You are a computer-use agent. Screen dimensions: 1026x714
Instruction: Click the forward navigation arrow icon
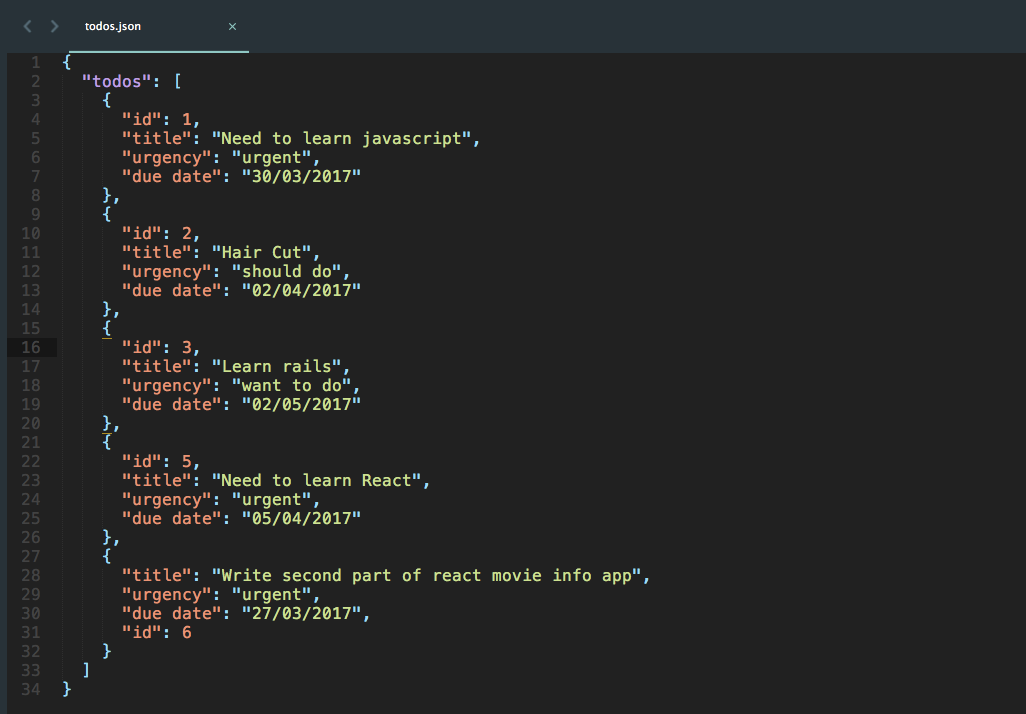point(54,26)
